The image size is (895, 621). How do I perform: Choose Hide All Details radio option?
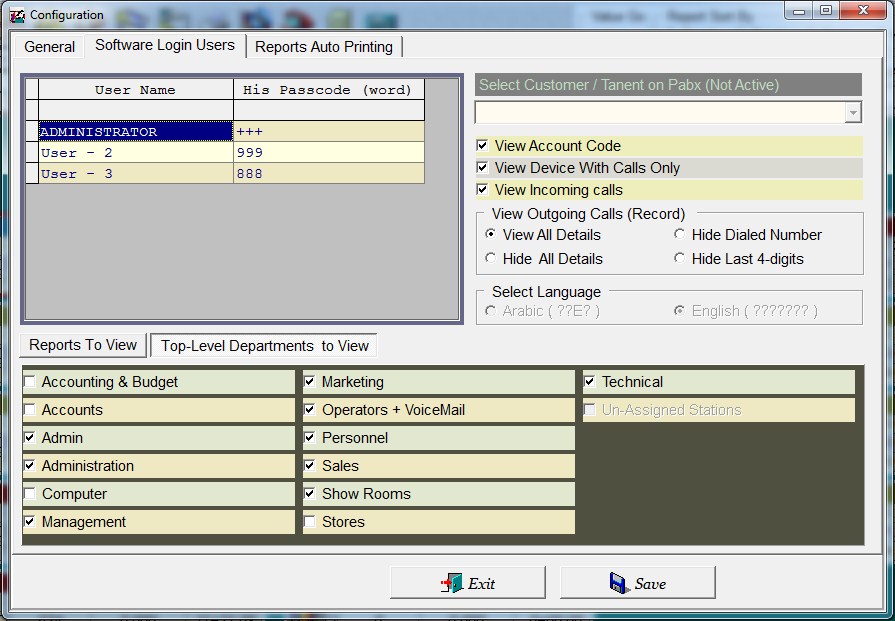pyautogui.click(x=490, y=258)
